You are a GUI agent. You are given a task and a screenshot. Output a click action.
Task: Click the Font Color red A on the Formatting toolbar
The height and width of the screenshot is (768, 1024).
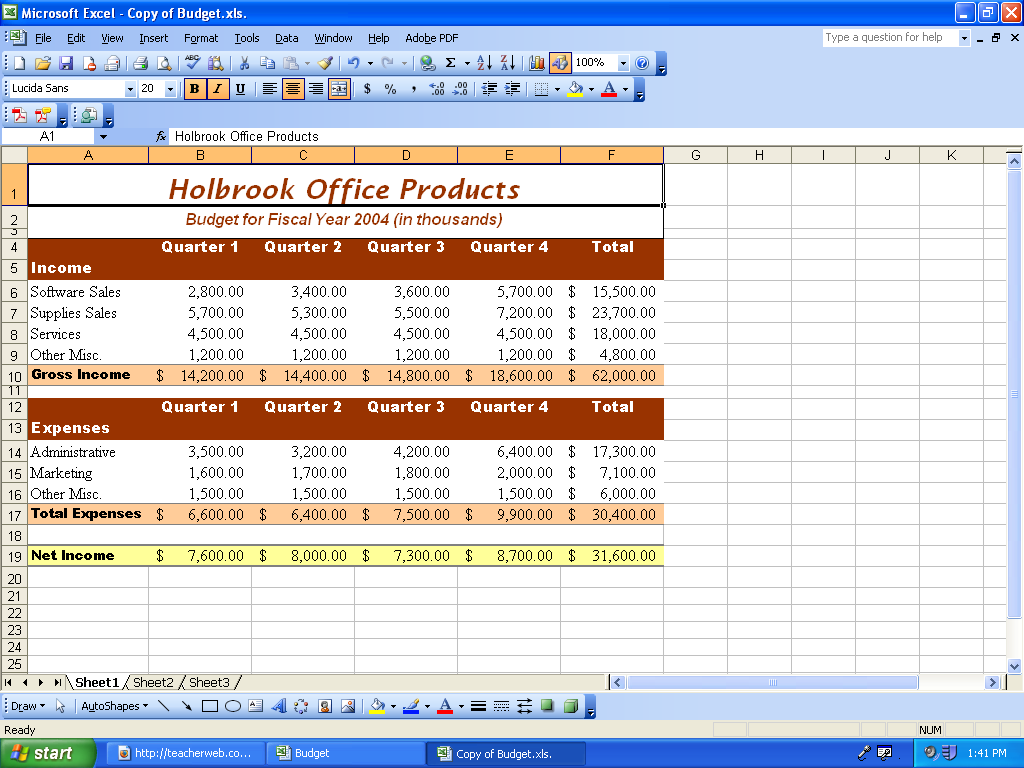[x=609, y=89]
